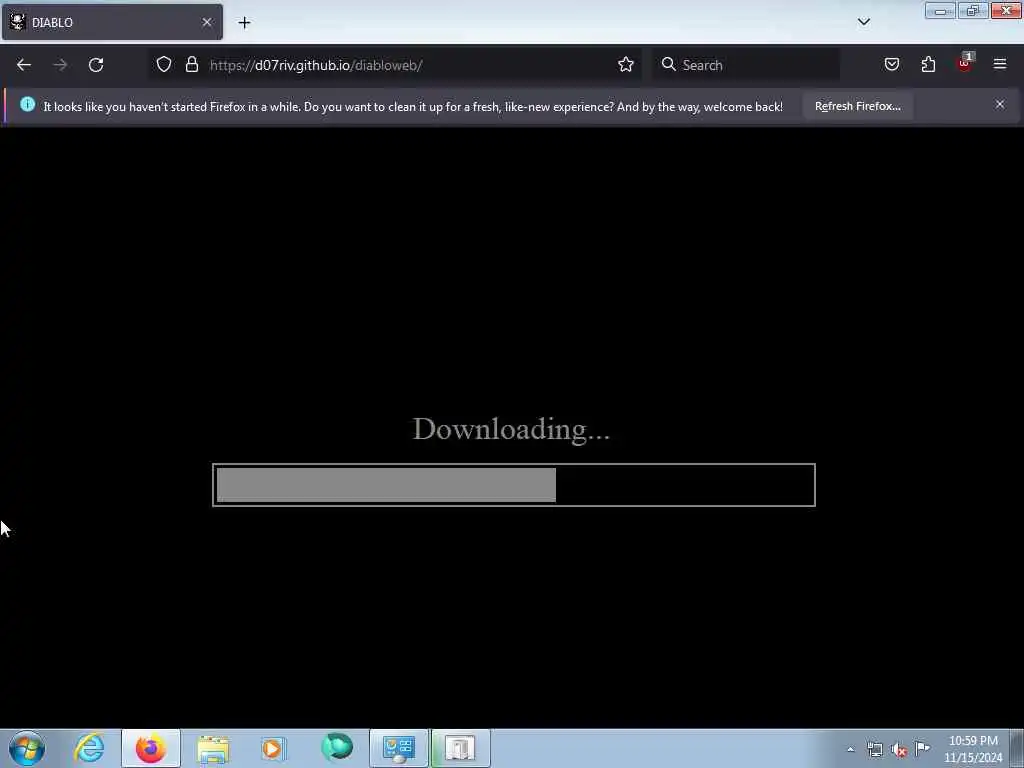This screenshot has width=1024, height=768.
Task: Open a new tab with plus
Action: [244, 23]
